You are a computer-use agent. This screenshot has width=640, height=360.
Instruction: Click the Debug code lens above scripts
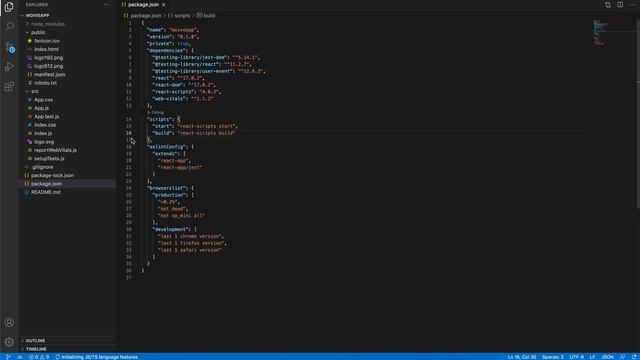pos(157,112)
